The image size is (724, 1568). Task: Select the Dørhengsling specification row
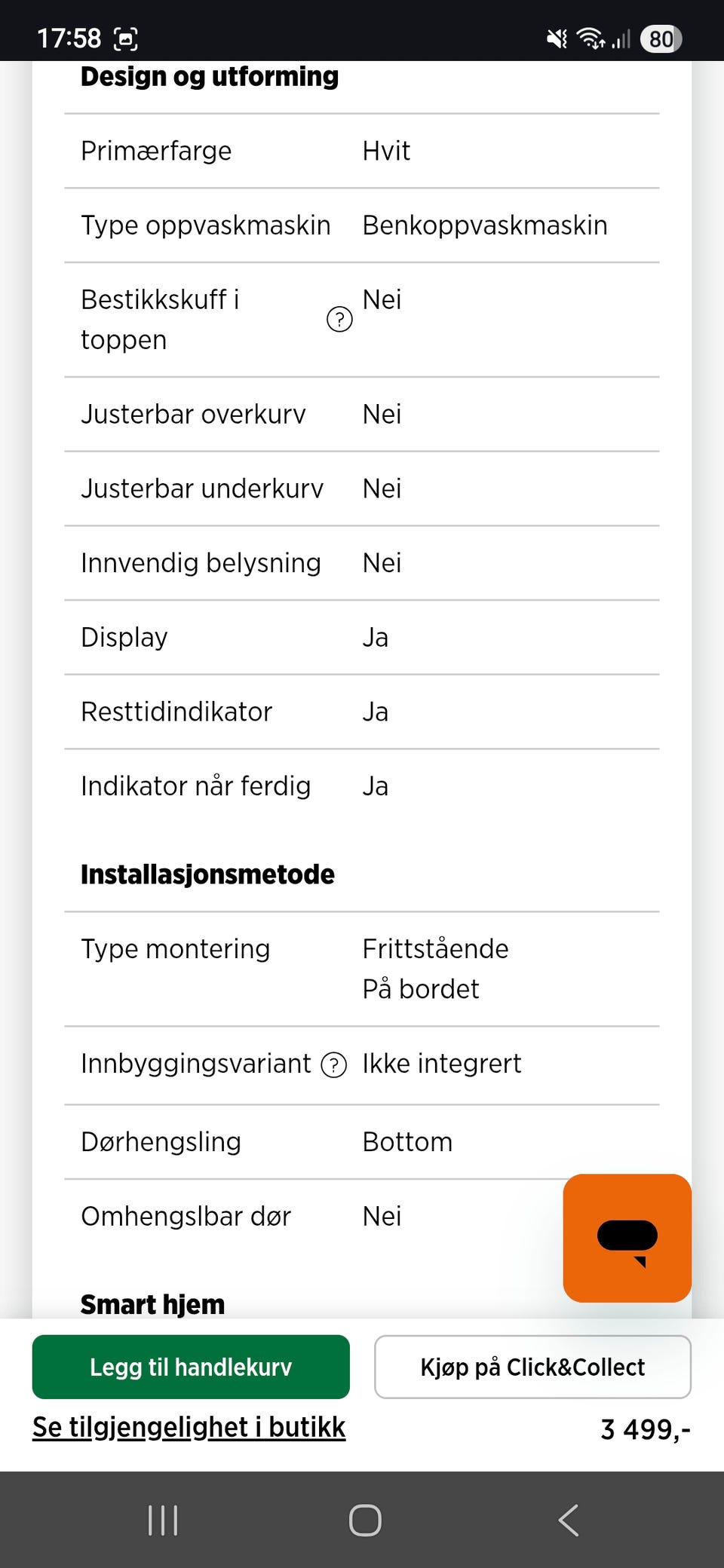point(362,1142)
